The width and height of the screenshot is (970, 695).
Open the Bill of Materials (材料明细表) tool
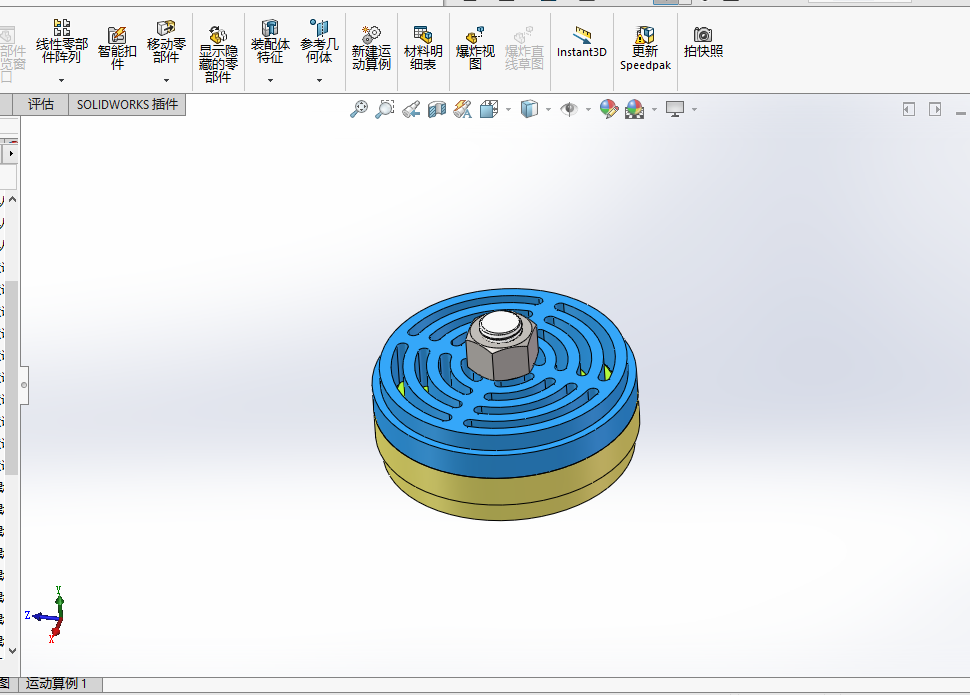coord(423,48)
